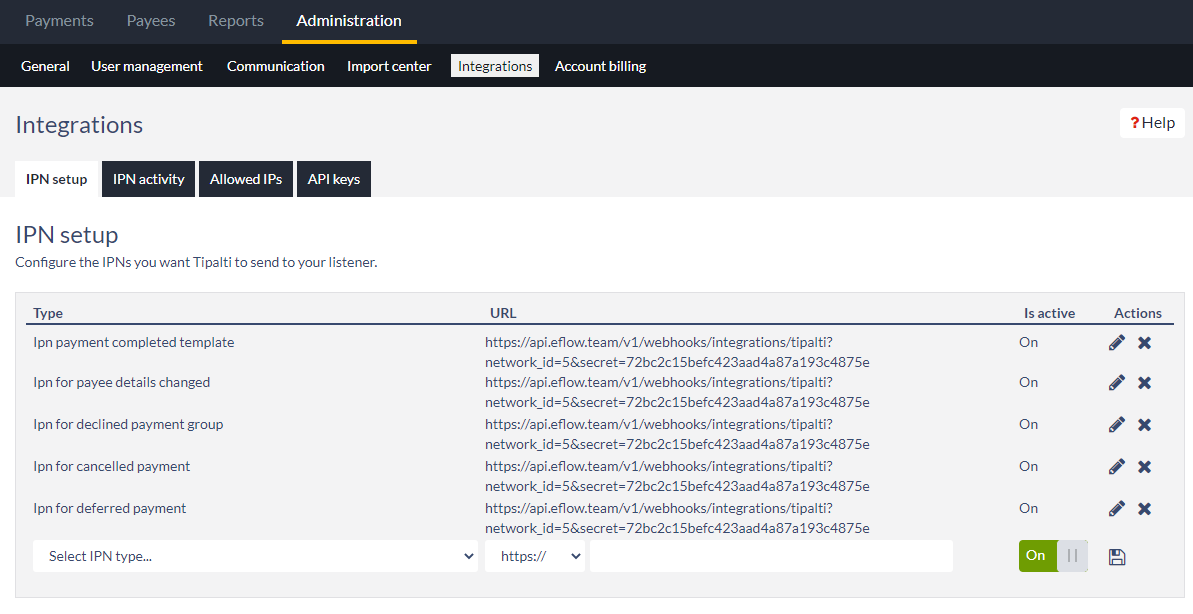Save the new IPN with the disk icon

1117,556
